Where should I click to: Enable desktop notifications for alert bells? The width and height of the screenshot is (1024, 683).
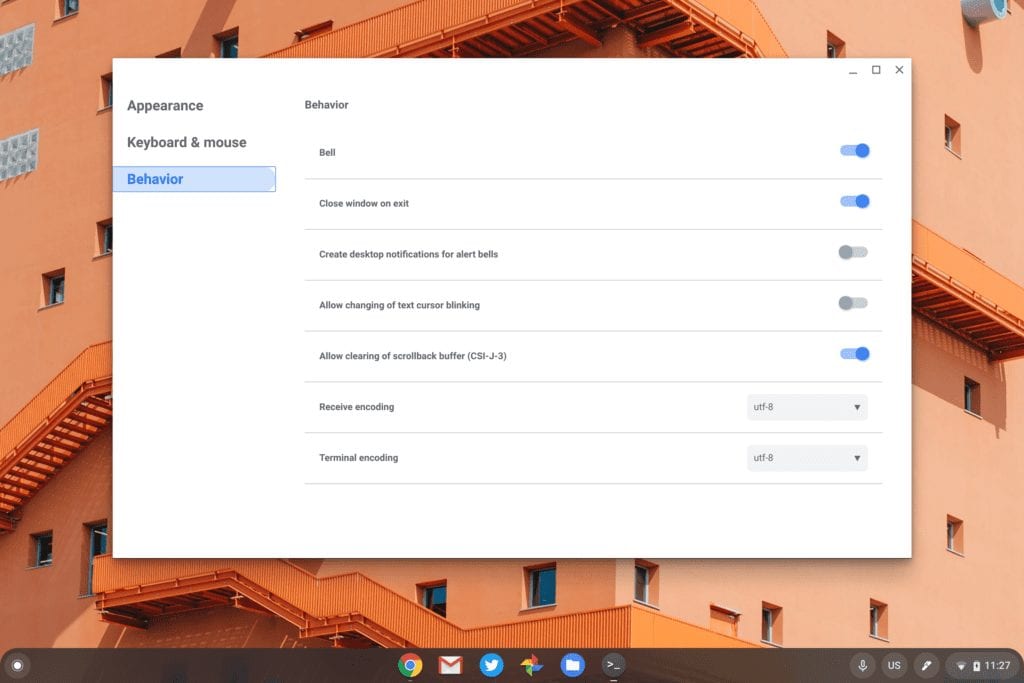854,253
